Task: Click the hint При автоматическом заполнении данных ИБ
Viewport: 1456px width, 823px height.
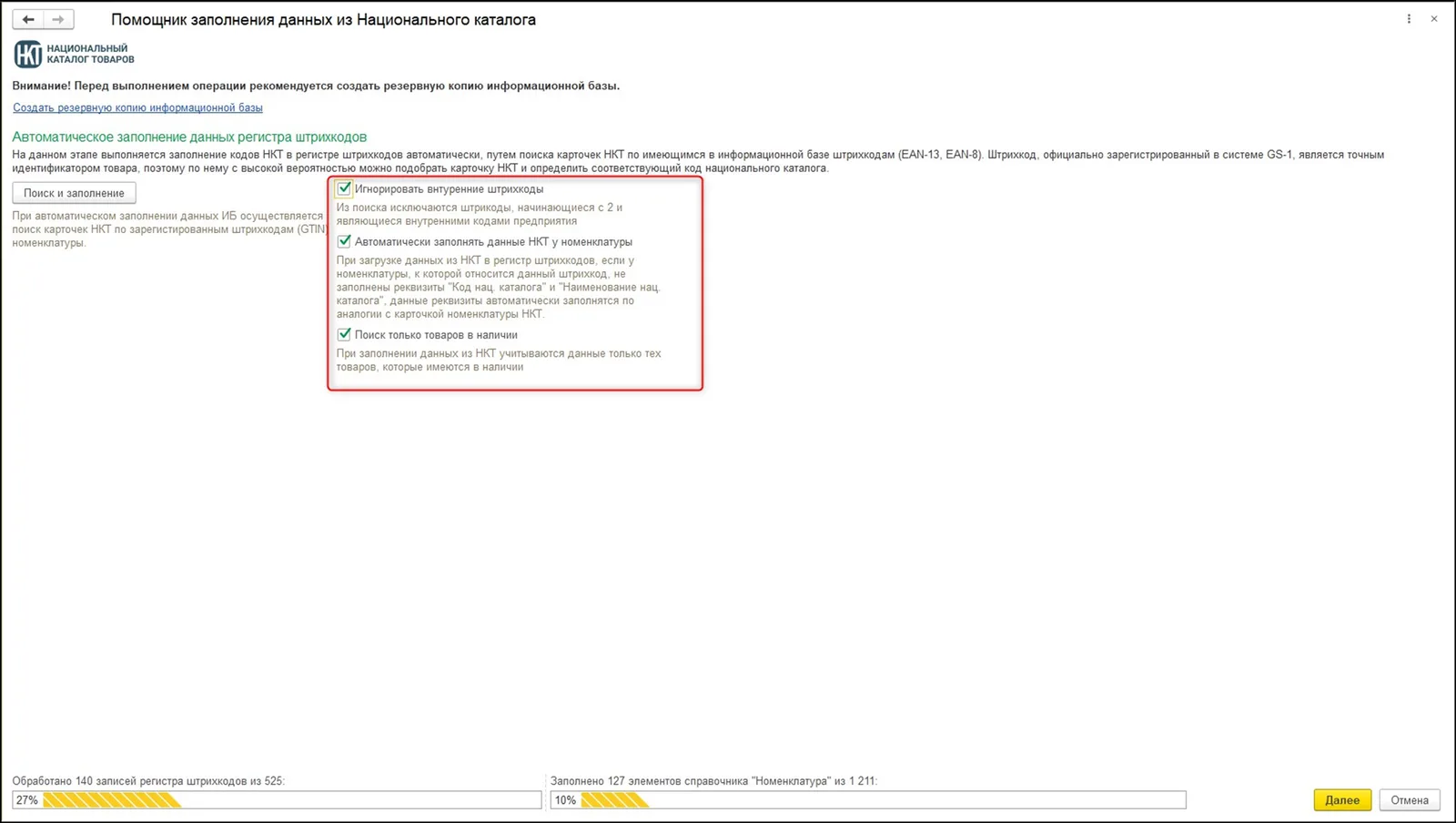Action: (169, 229)
